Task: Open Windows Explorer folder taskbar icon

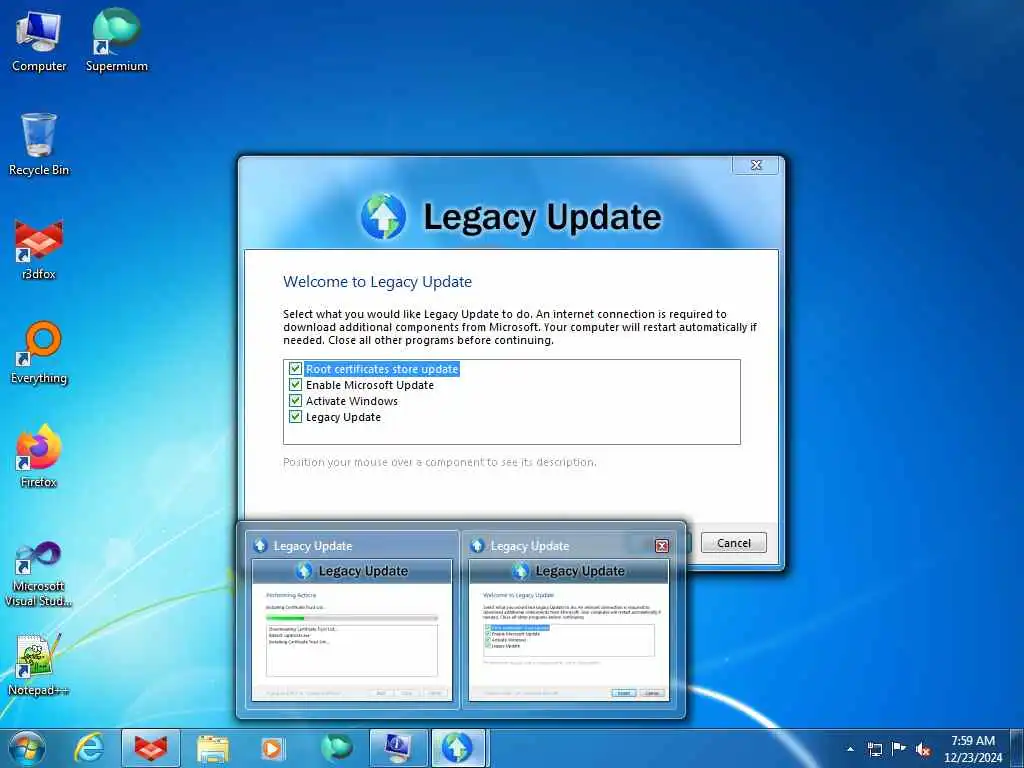Action: point(213,748)
